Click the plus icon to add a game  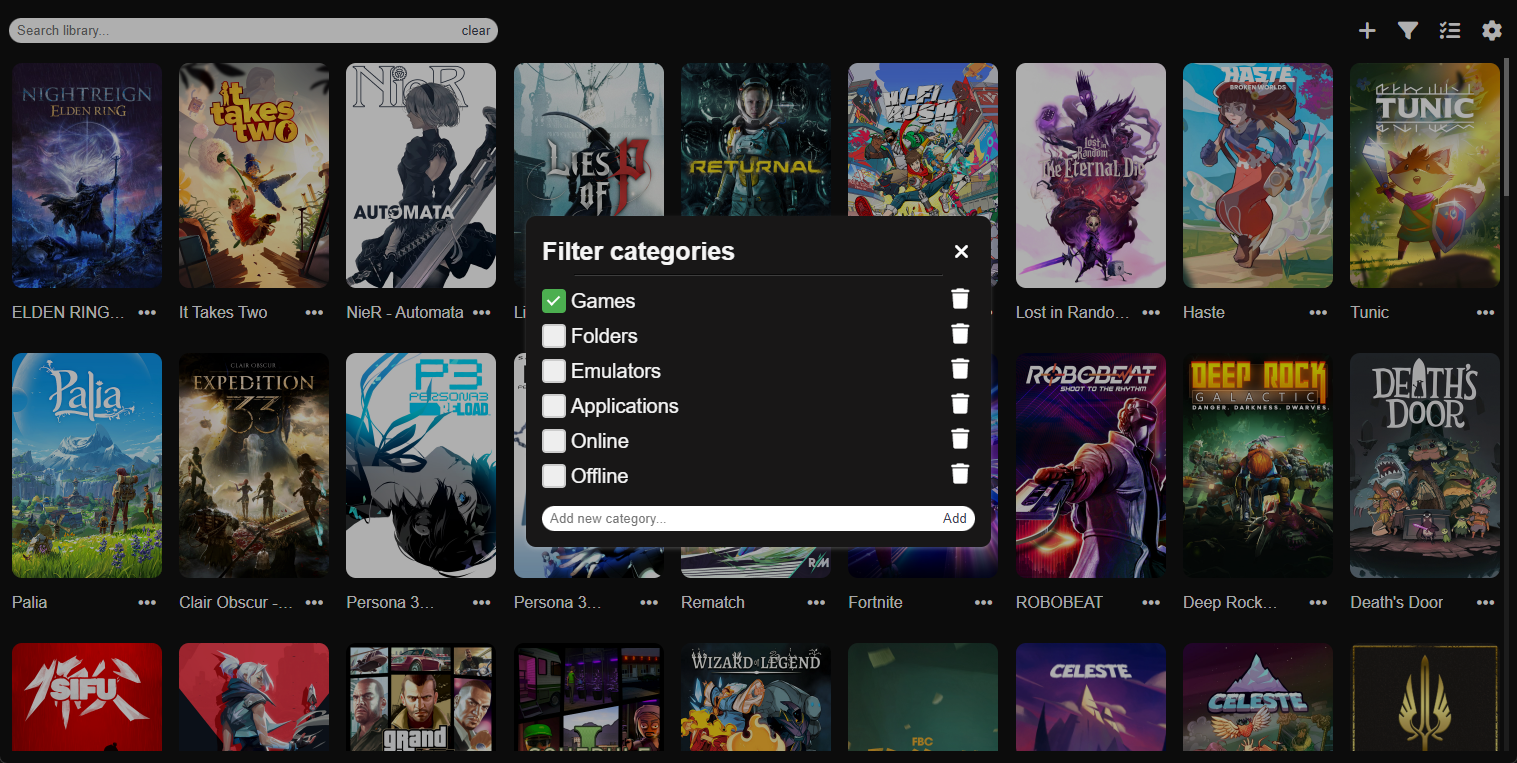[x=1366, y=30]
